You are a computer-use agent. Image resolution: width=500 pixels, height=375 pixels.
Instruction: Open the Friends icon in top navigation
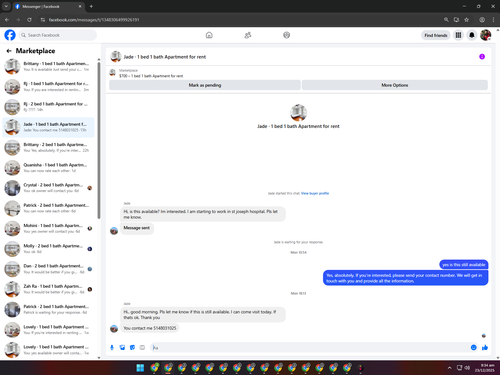(x=248, y=35)
